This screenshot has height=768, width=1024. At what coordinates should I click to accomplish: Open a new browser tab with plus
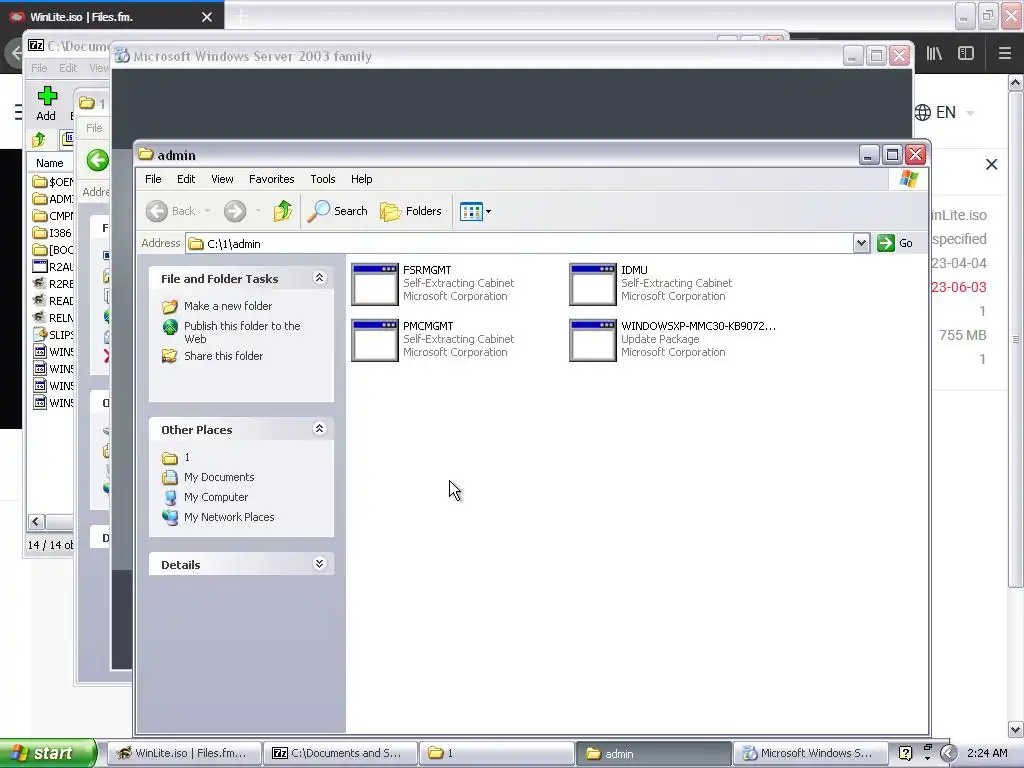[x=241, y=16]
